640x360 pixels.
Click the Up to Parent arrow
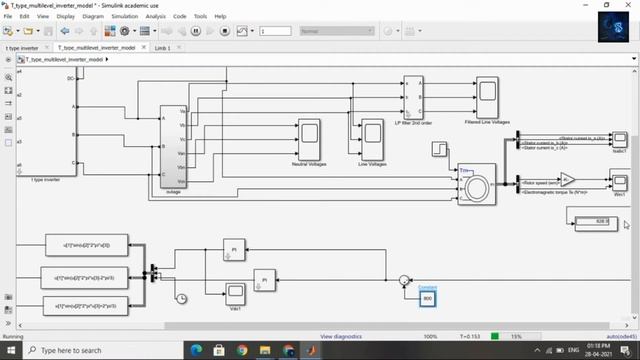click(x=93, y=31)
